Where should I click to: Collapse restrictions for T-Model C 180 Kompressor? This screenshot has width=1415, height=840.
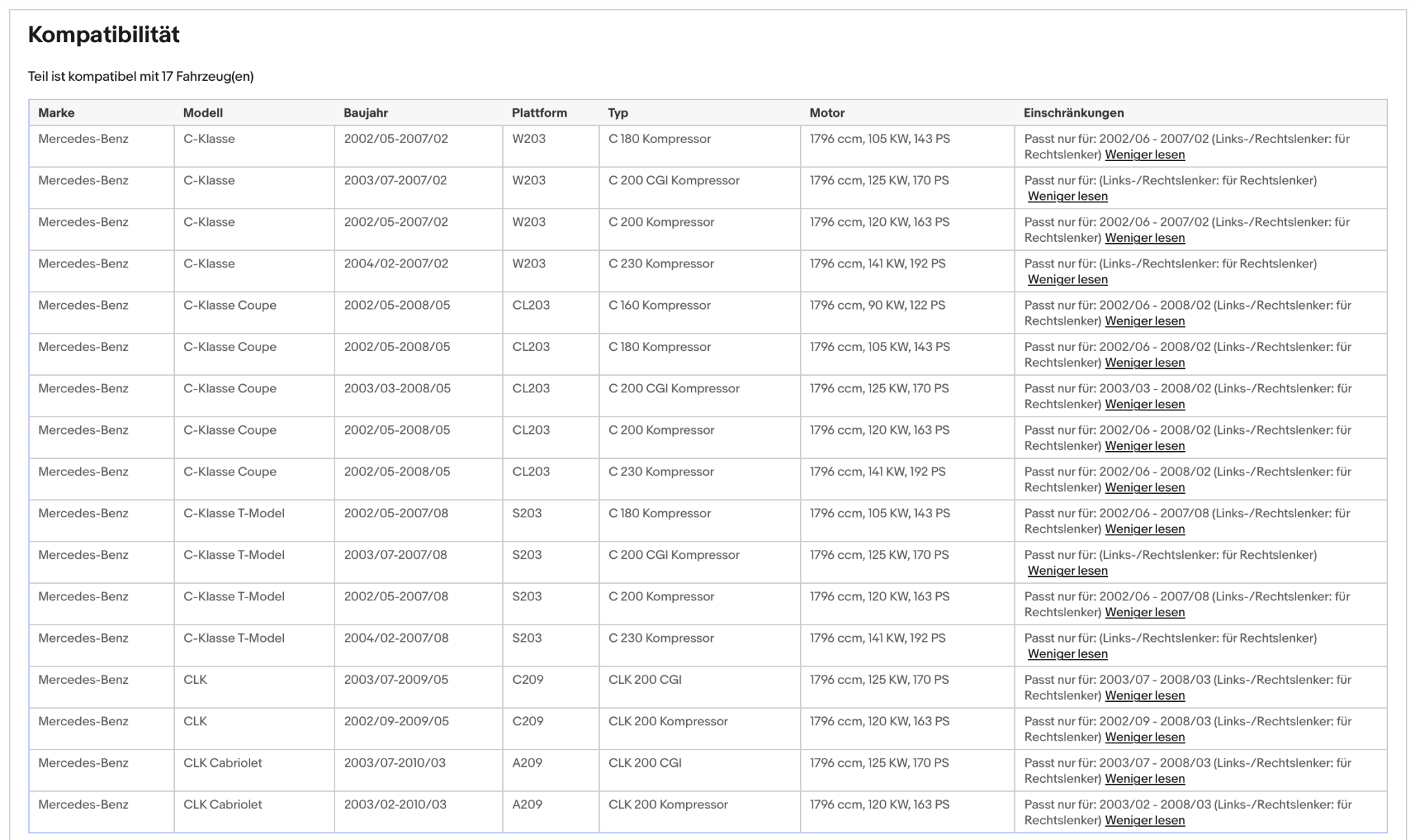(1145, 529)
